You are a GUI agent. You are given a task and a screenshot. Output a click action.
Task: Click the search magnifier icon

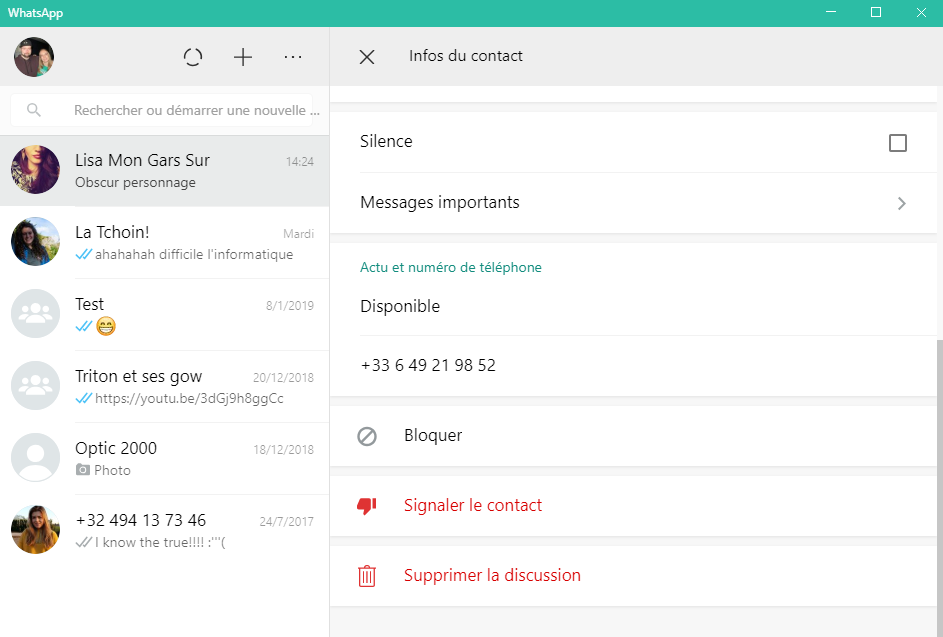(34, 110)
